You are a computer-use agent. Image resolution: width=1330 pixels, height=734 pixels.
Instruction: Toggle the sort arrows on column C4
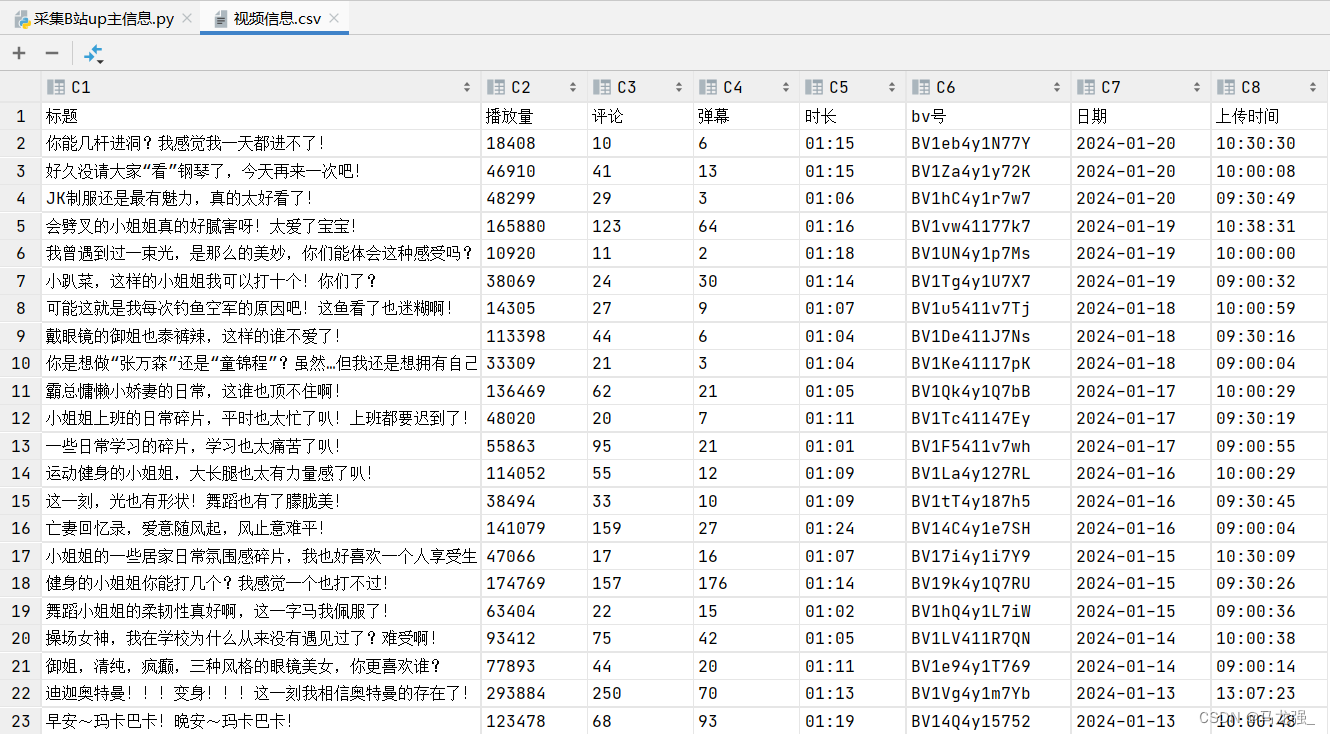coord(786,88)
